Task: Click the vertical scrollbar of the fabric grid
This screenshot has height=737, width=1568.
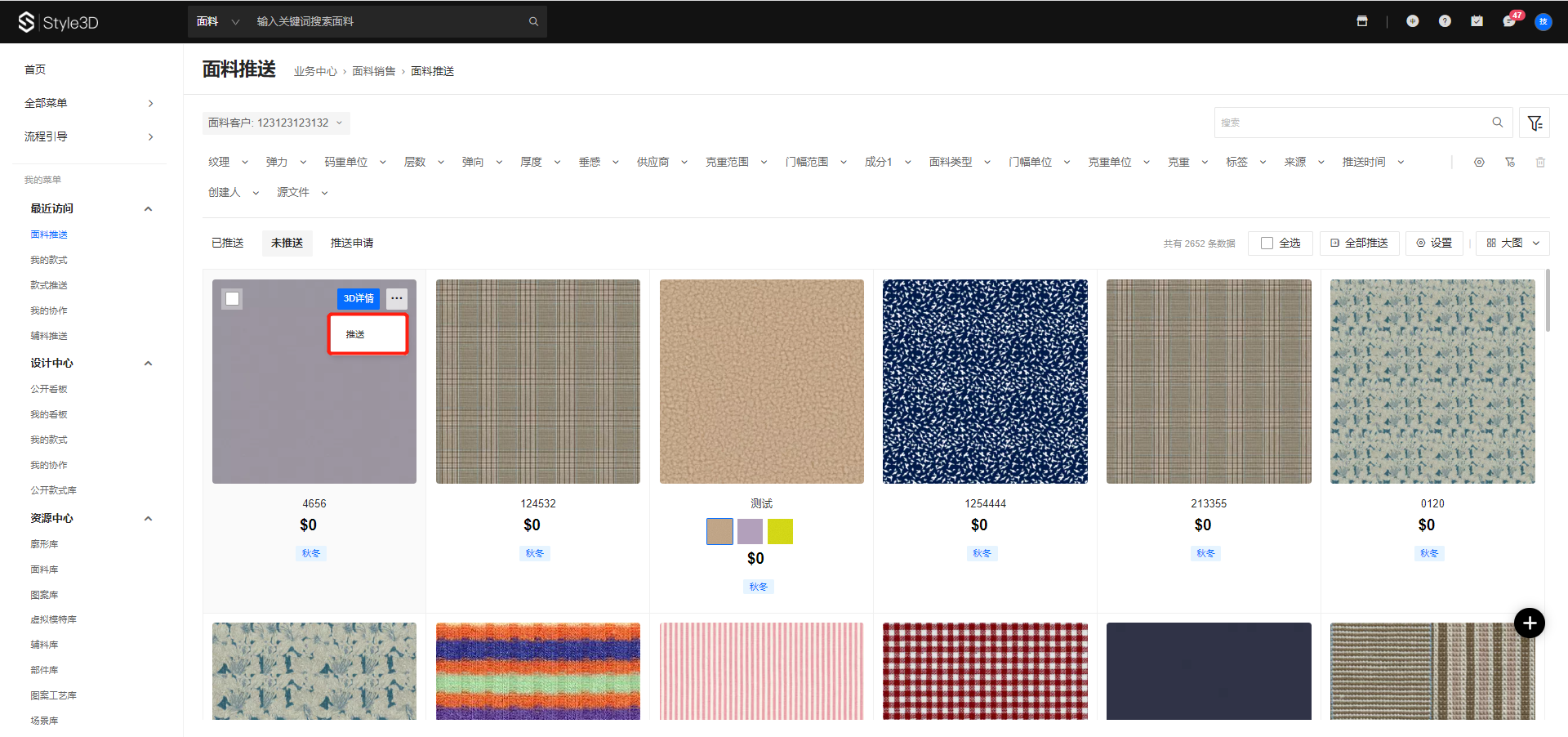Action: pyautogui.click(x=1548, y=301)
